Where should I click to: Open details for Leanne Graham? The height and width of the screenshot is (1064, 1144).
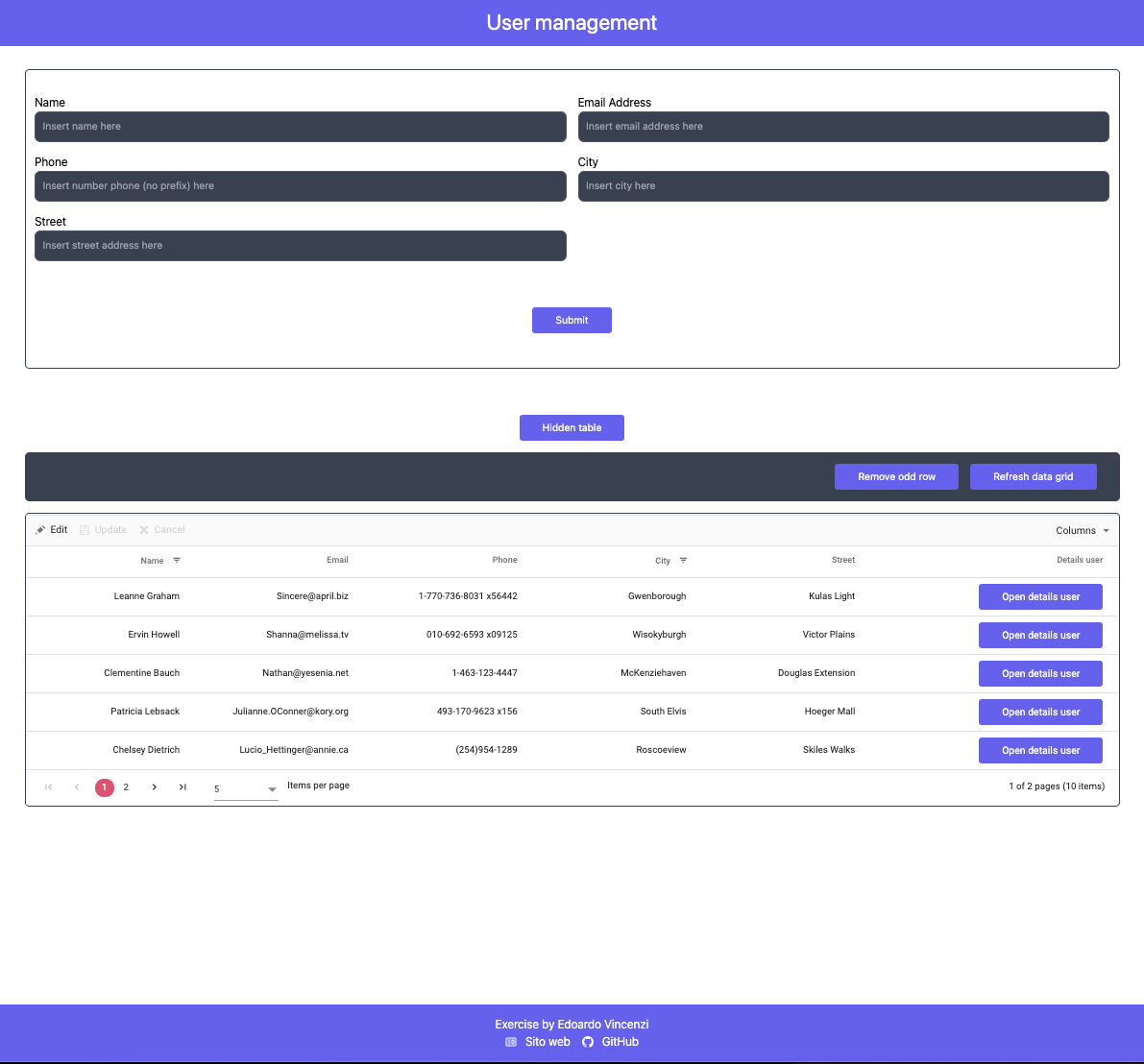coord(1040,597)
